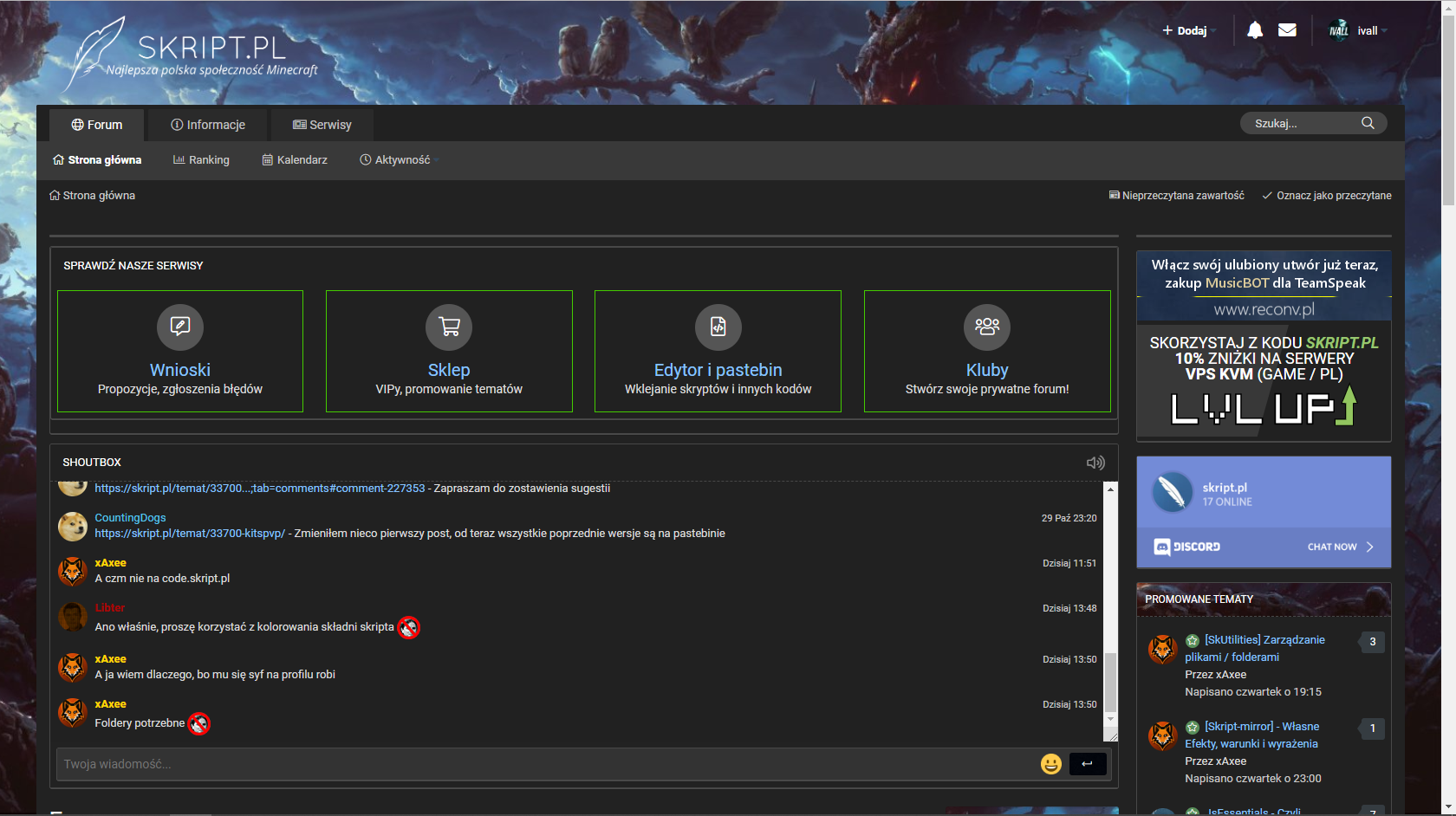Click the Dzisiaj 13:48 timestamp
This screenshot has height=816, width=1456.
point(1069,608)
